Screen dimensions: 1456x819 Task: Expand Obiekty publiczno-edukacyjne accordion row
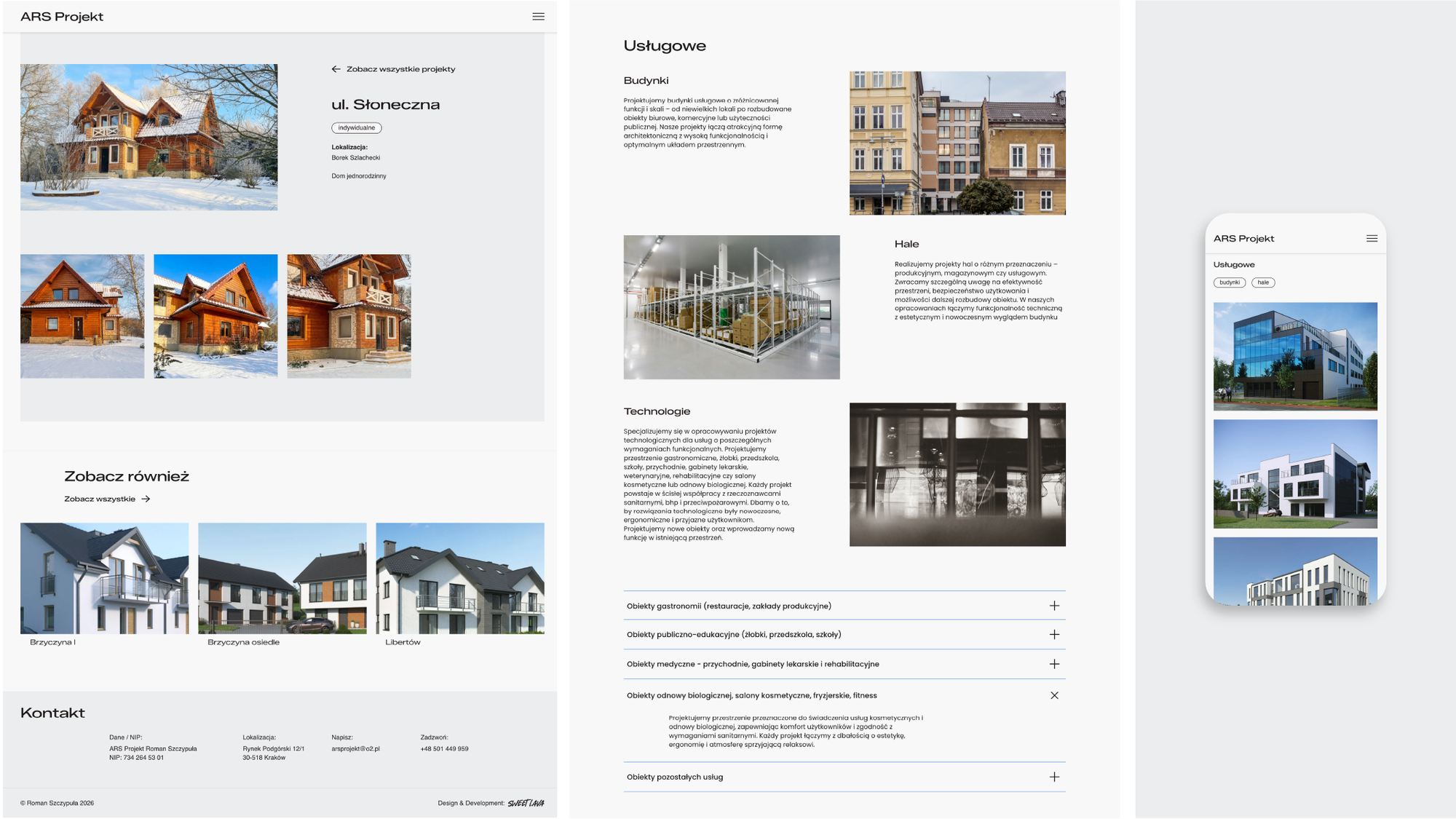[x=844, y=635]
